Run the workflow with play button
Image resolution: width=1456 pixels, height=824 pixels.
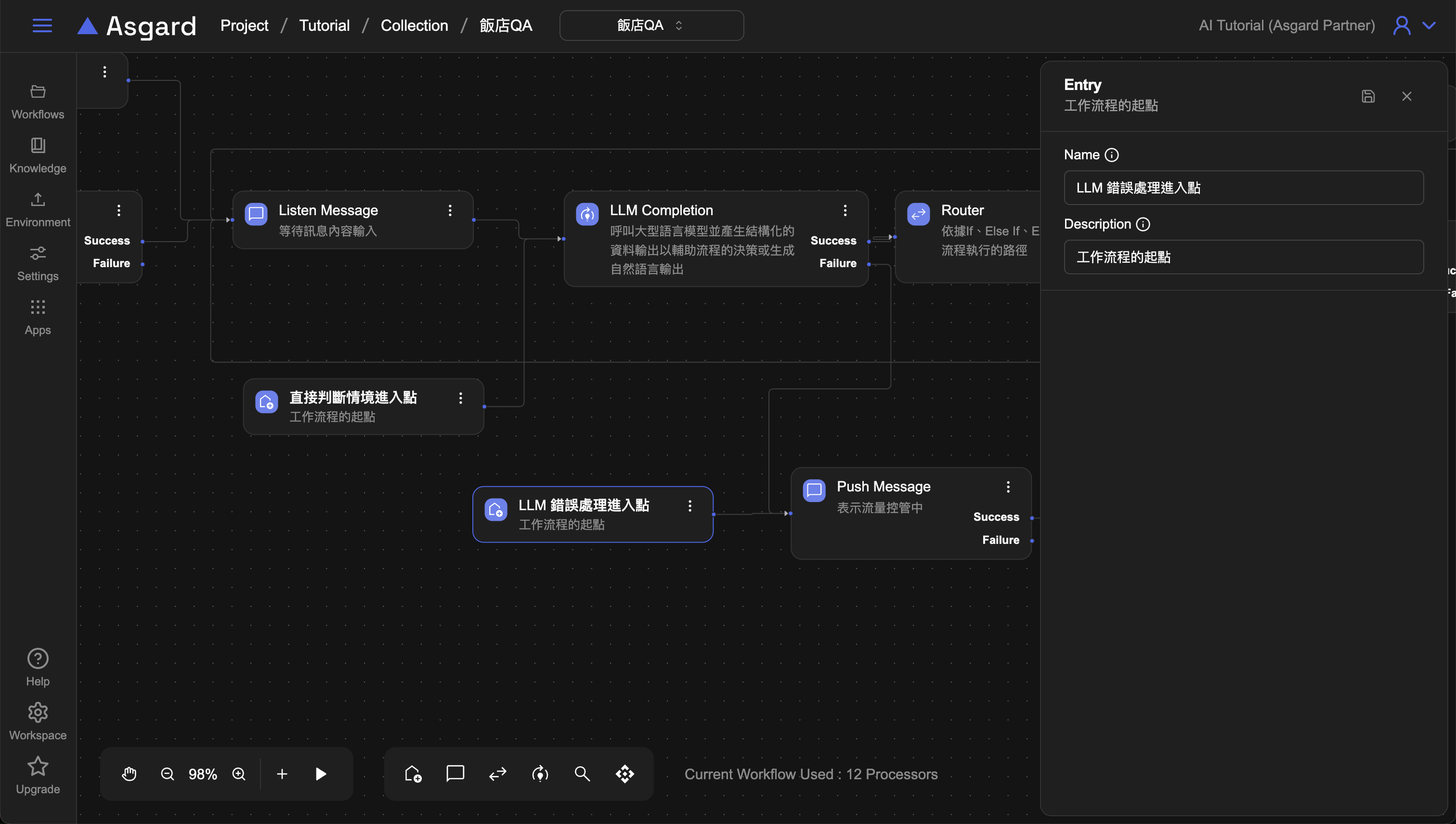(x=320, y=773)
